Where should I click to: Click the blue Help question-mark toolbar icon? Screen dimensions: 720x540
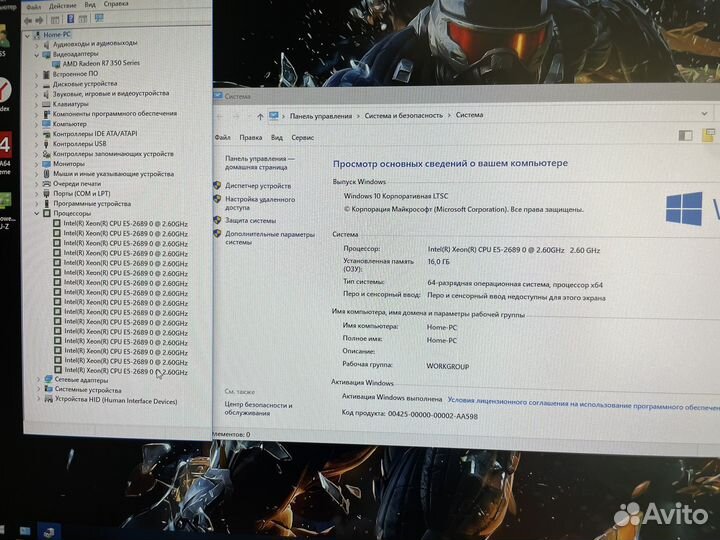click(71, 19)
